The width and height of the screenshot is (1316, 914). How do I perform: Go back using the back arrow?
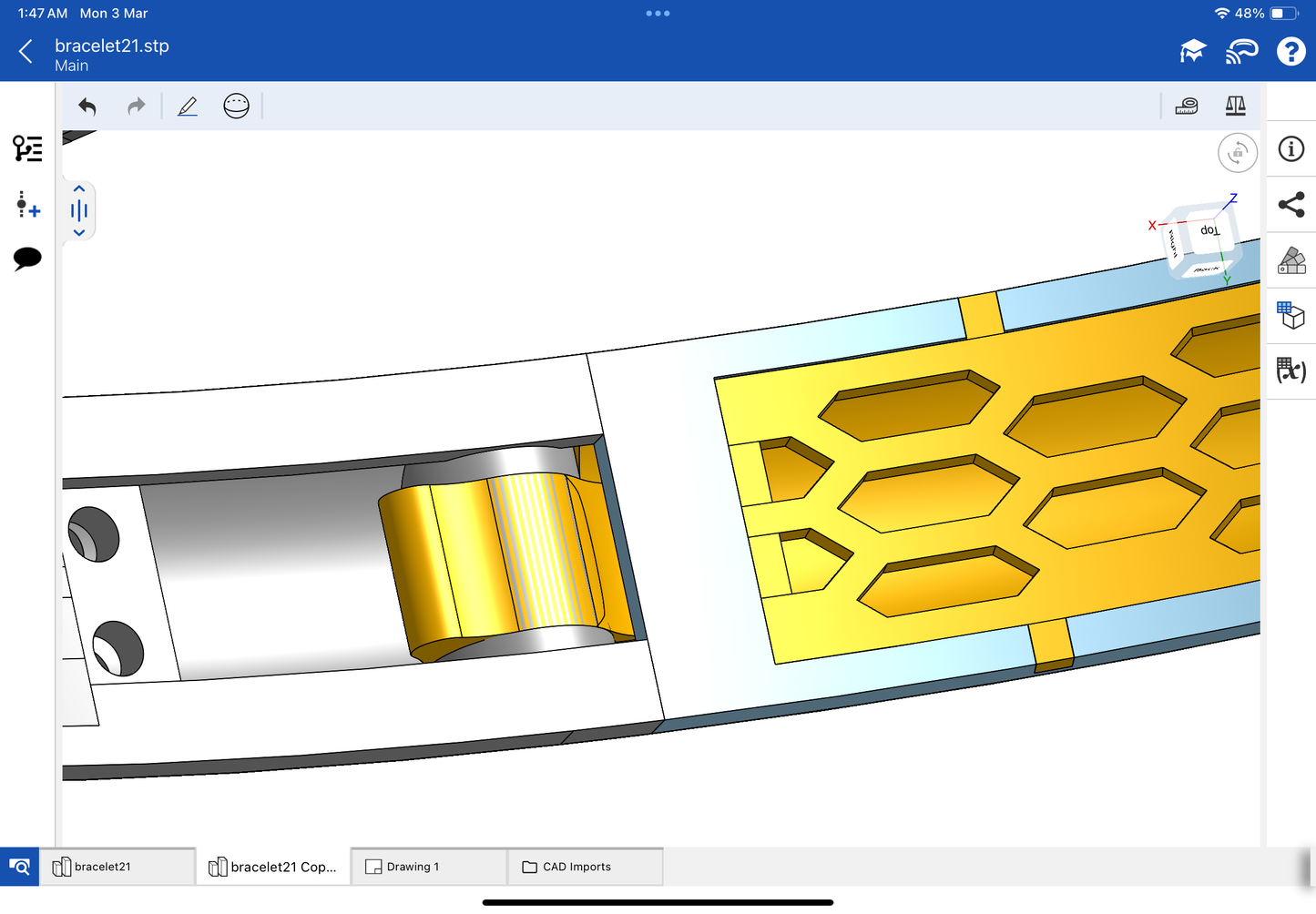[x=26, y=52]
